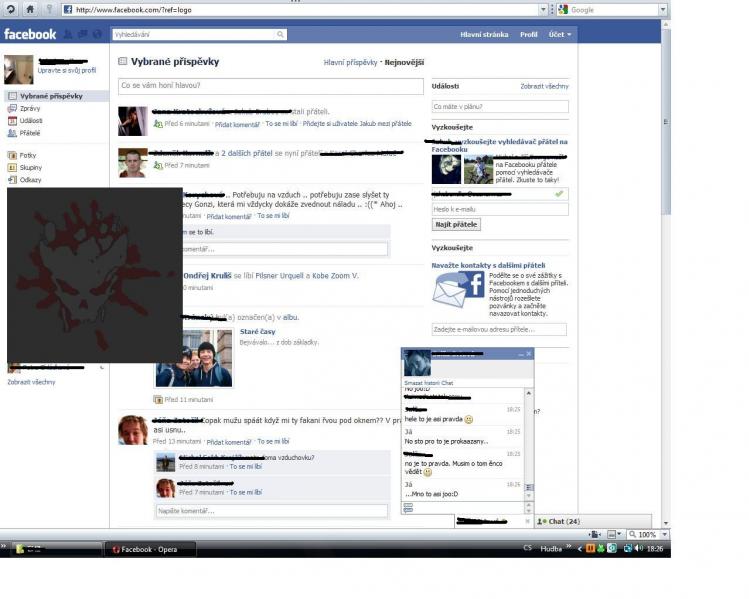Screen dimensions: 749x599
Task: Minimize the chat window with dash icon
Action: (521, 354)
